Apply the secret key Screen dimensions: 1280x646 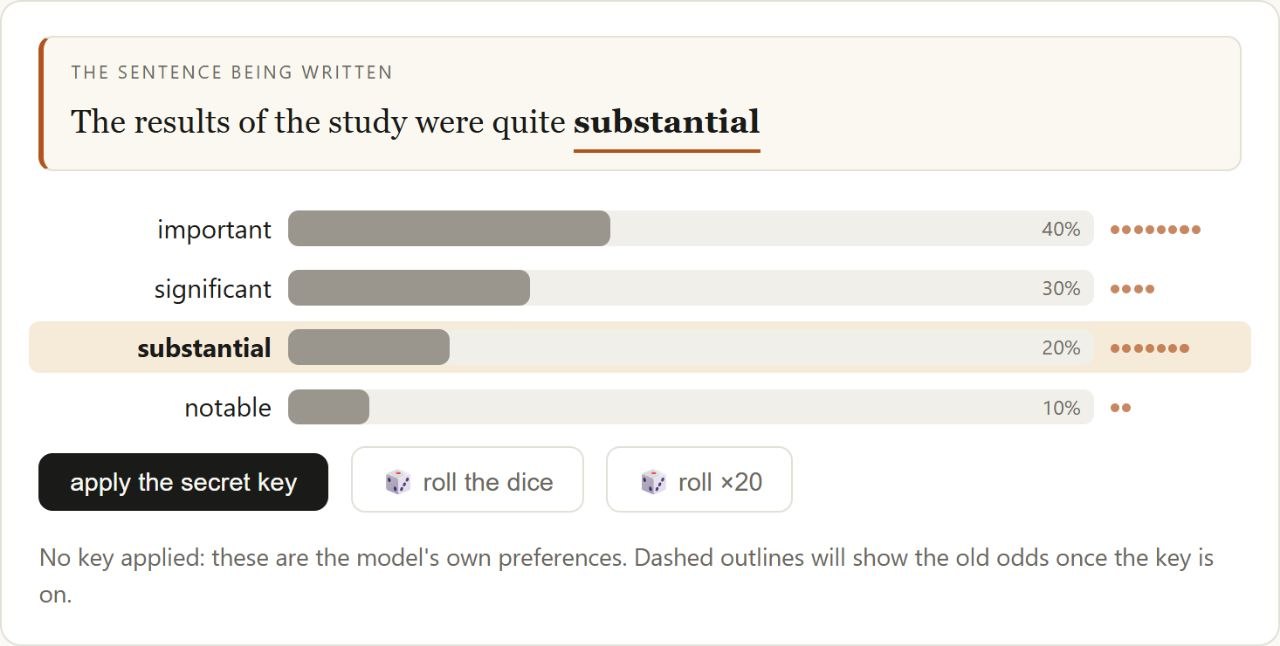pyautogui.click(x=183, y=482)
